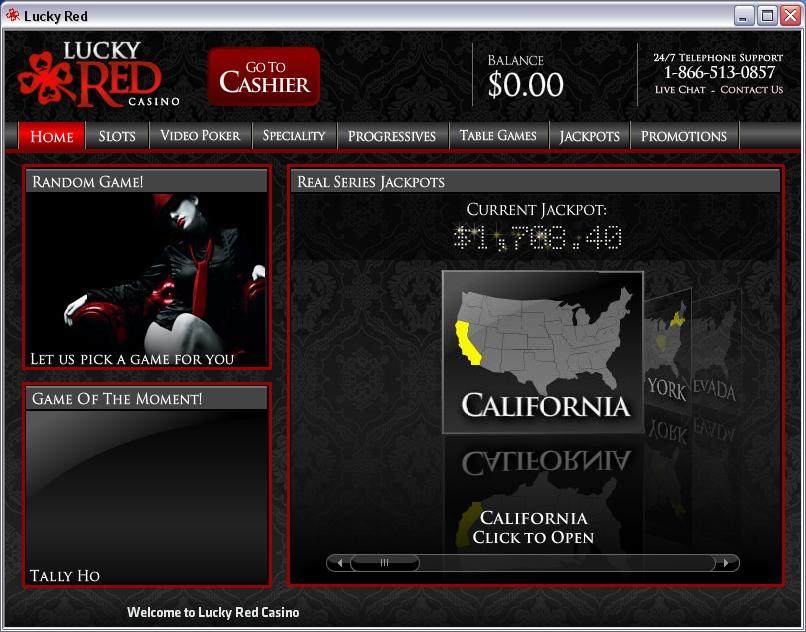The height and width of the screenshot is (632, 806).
Task: Open the Slots tab
Action: (x=117, y=136)
